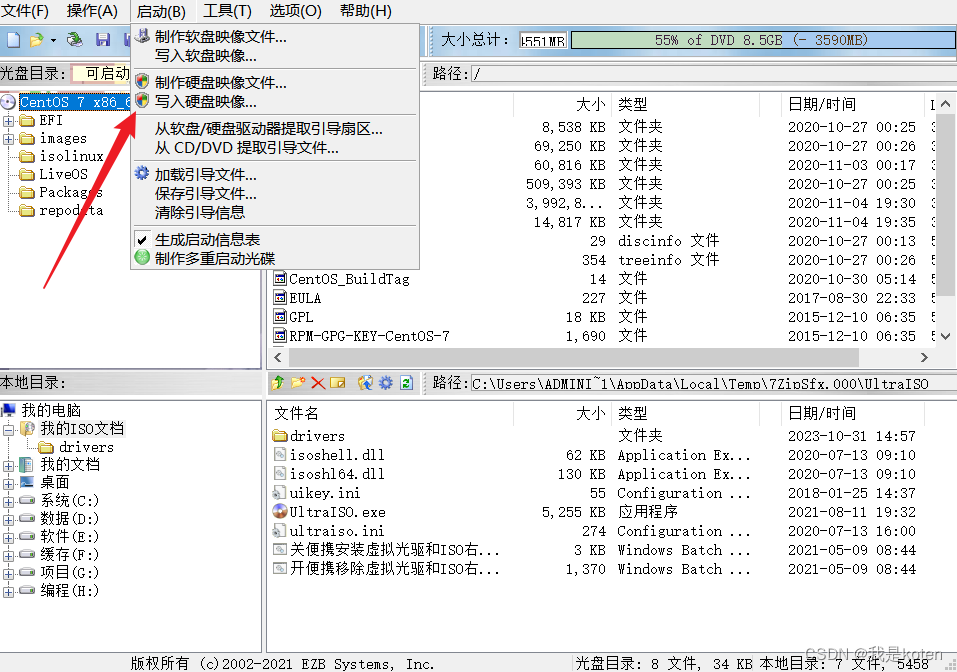Viewport: 957px width, 672px height.
Task: Click the shield icon beside 制作硬盘映像文件
Action: coord(142,81)
